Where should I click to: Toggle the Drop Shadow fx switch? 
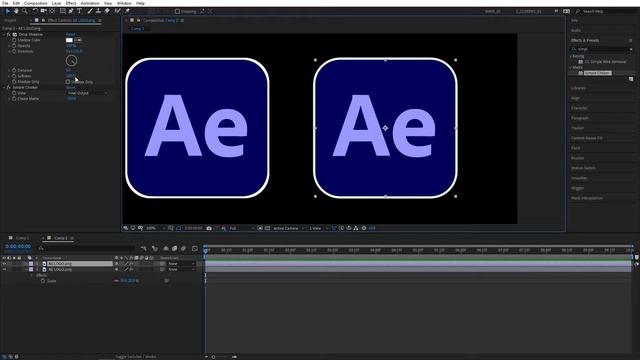[8, 34]
